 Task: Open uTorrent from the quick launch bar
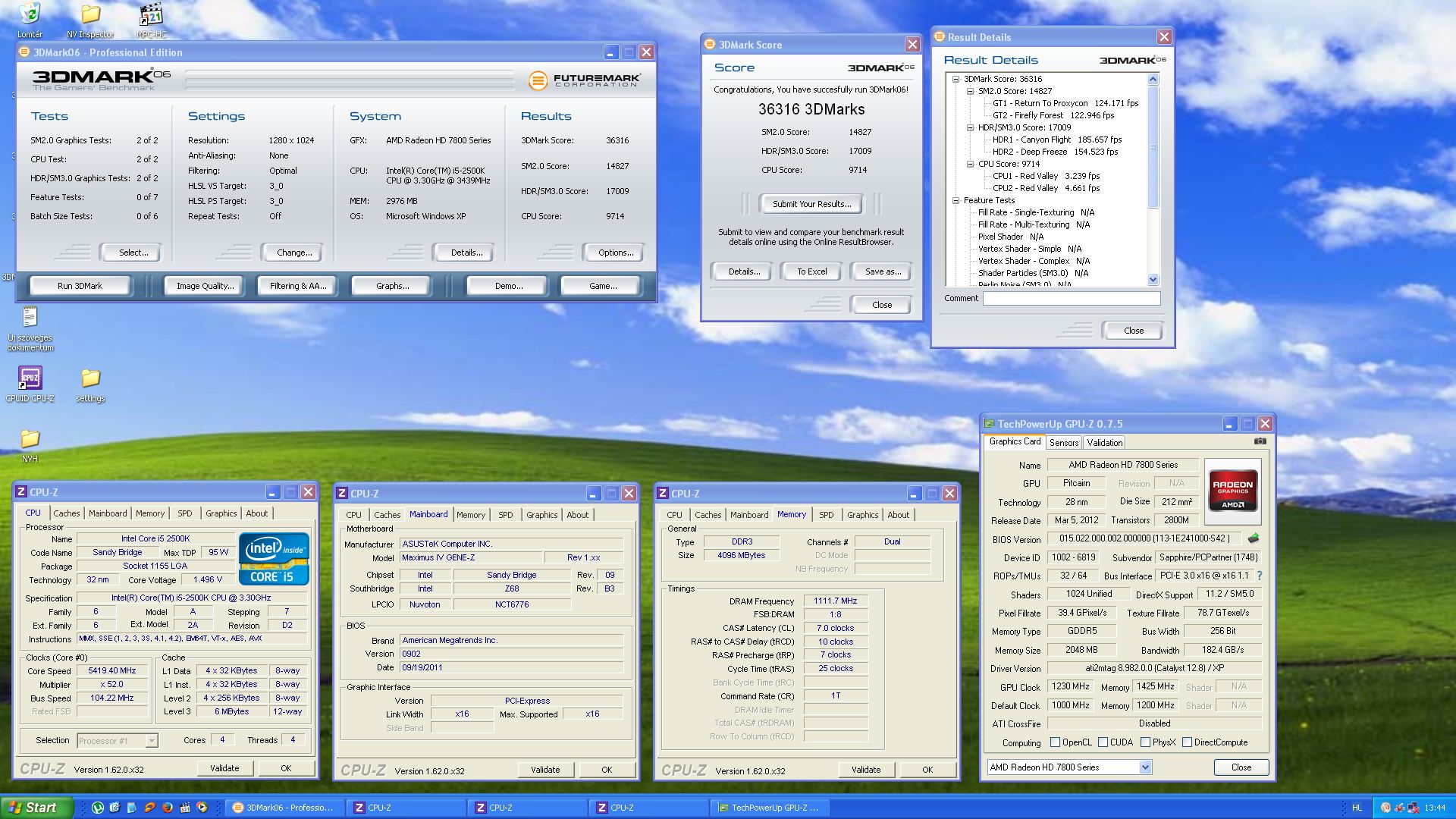tap(98, 808)
